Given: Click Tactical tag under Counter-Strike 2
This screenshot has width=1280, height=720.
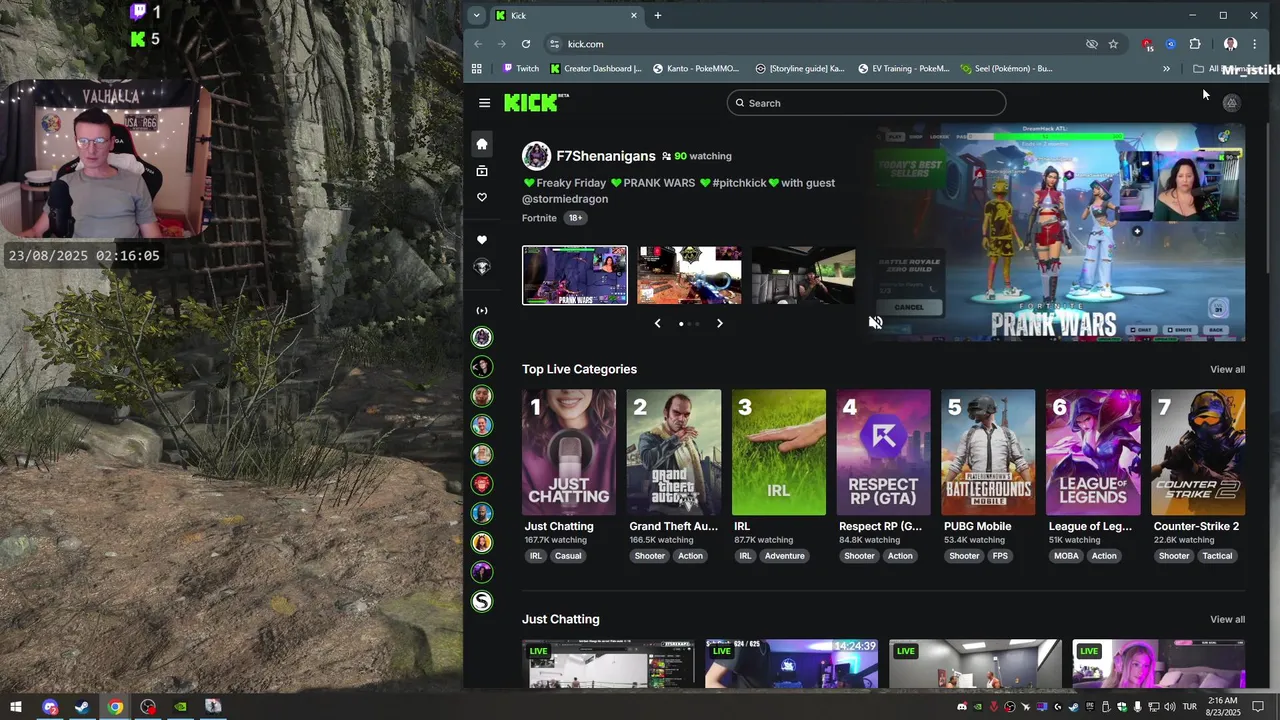Looking at the screenshot, I should [1217, 556].
